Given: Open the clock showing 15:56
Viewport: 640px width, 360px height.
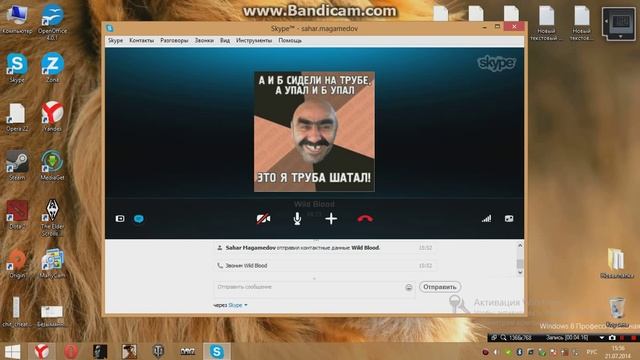Looking at the screenshot, I should tap(619, 352).
